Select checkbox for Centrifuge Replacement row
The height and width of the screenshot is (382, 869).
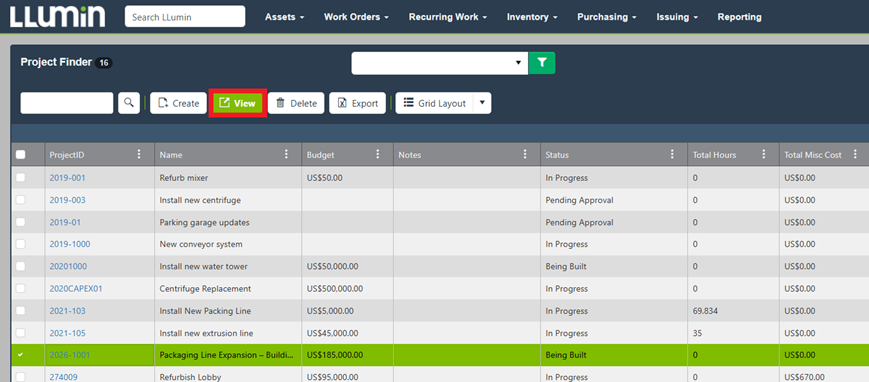[x=21, y=288]
